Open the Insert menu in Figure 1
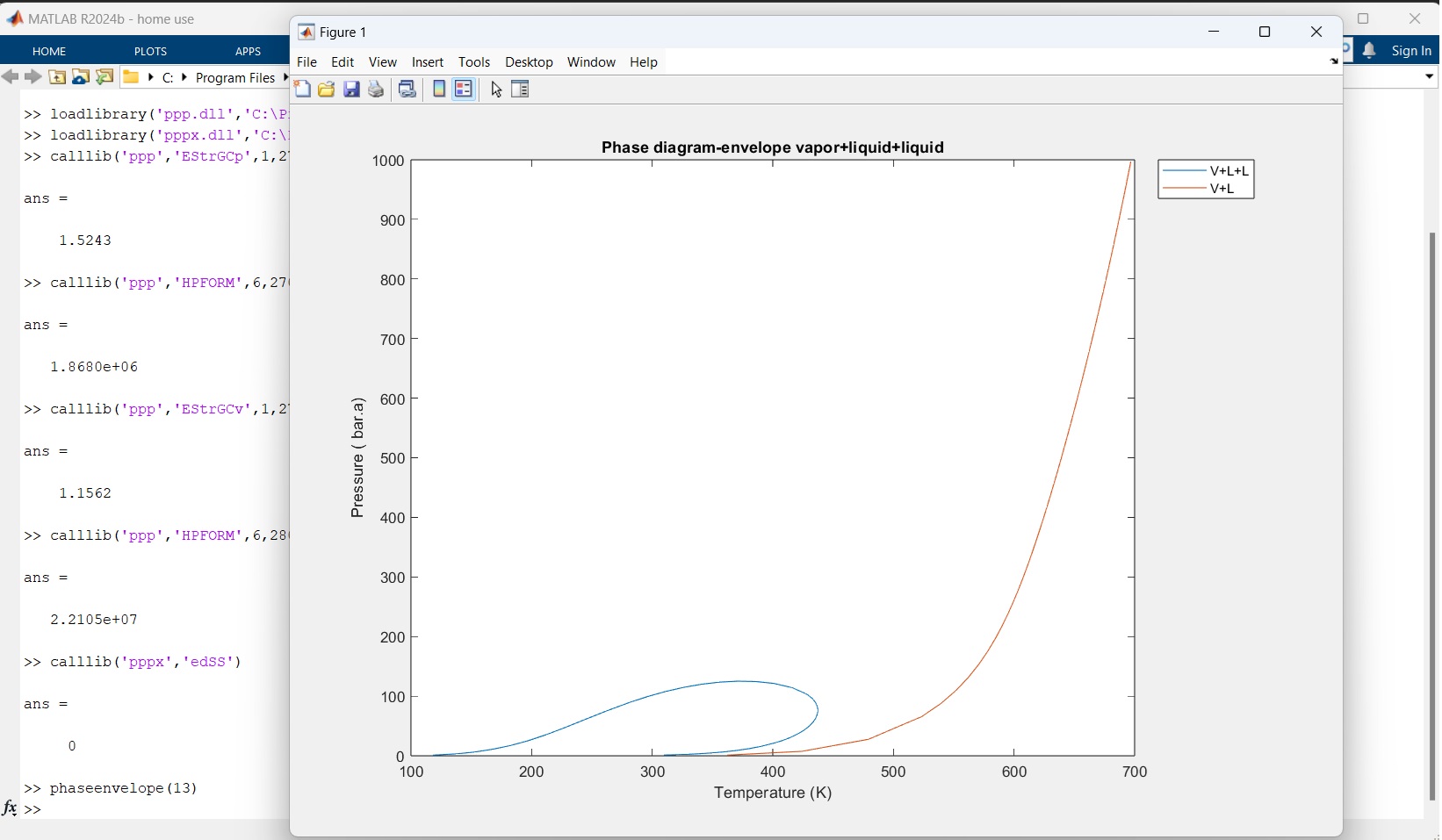 click(428, 62)
